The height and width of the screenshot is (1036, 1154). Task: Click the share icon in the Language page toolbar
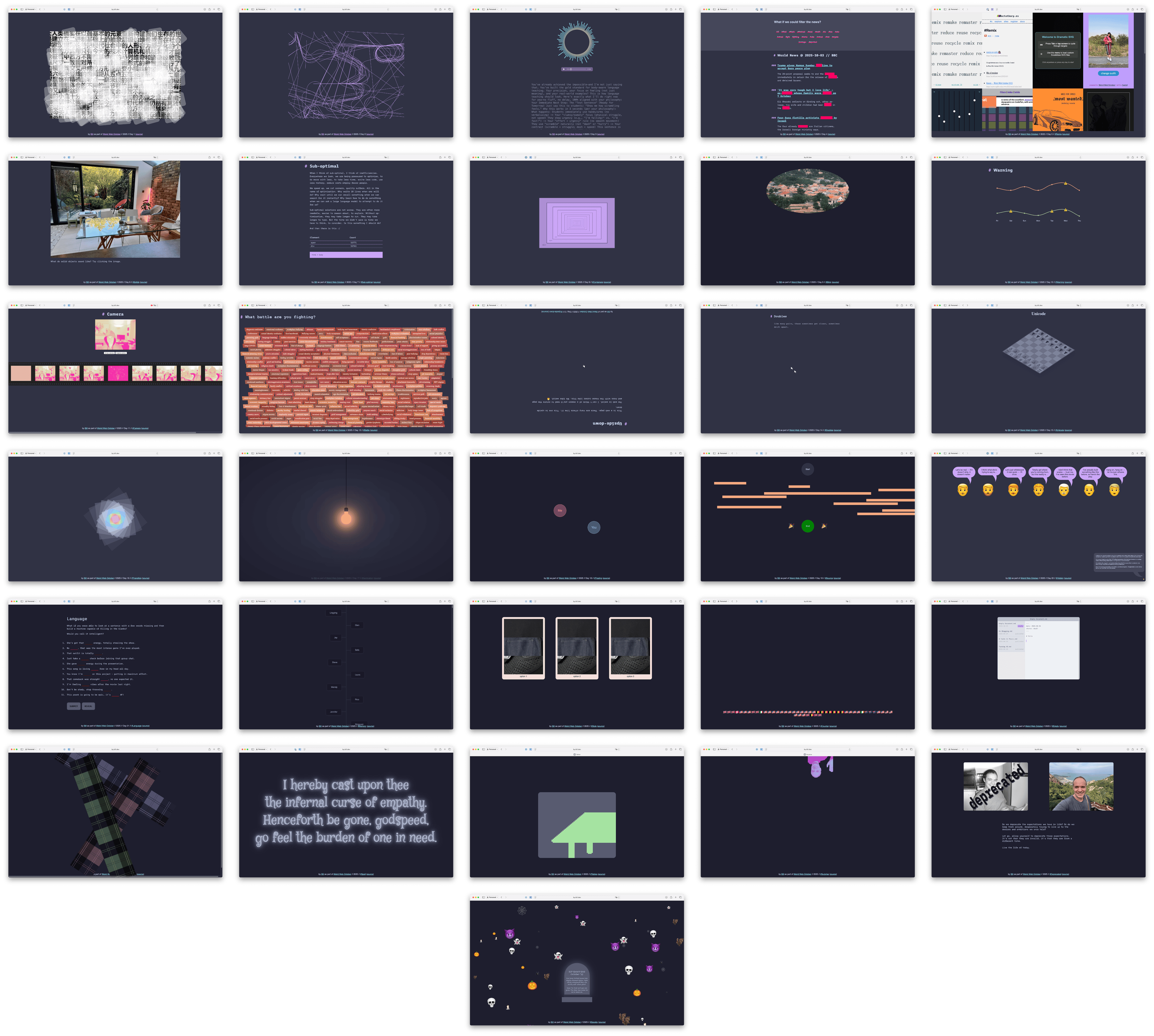tap(210, 601)
